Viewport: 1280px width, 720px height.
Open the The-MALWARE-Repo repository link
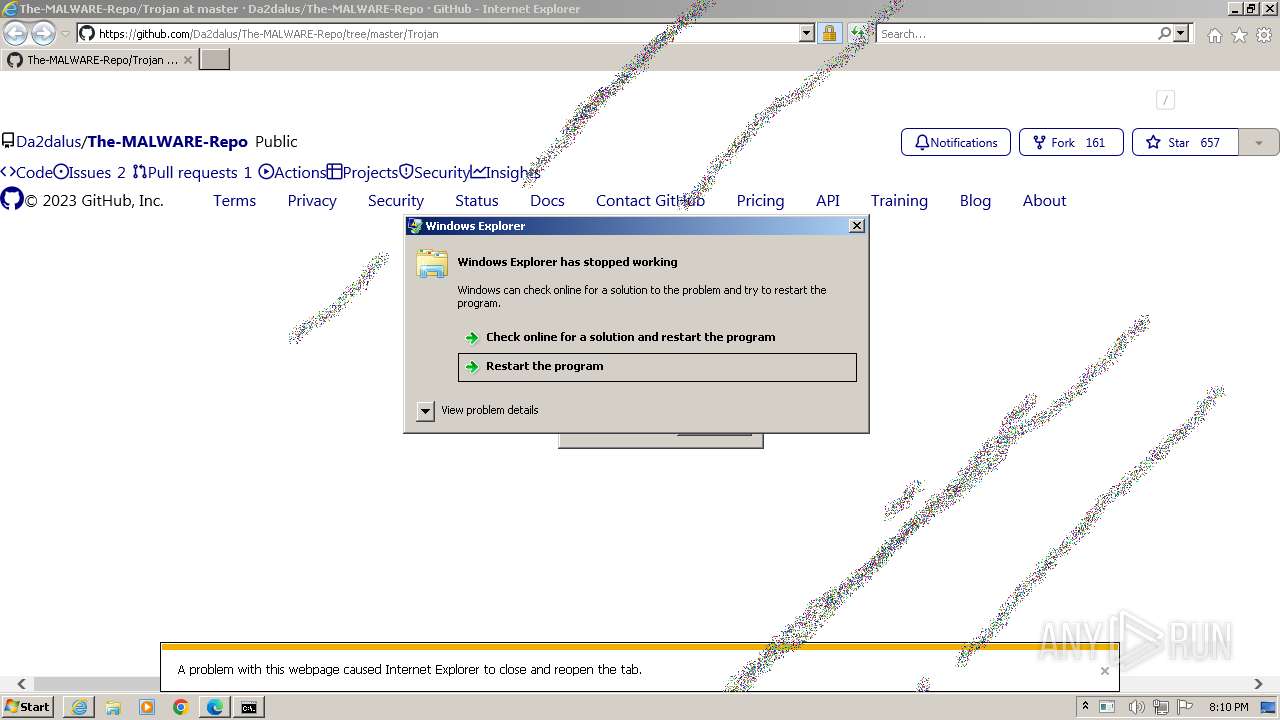pyautogui.click(x=167, y=142)
